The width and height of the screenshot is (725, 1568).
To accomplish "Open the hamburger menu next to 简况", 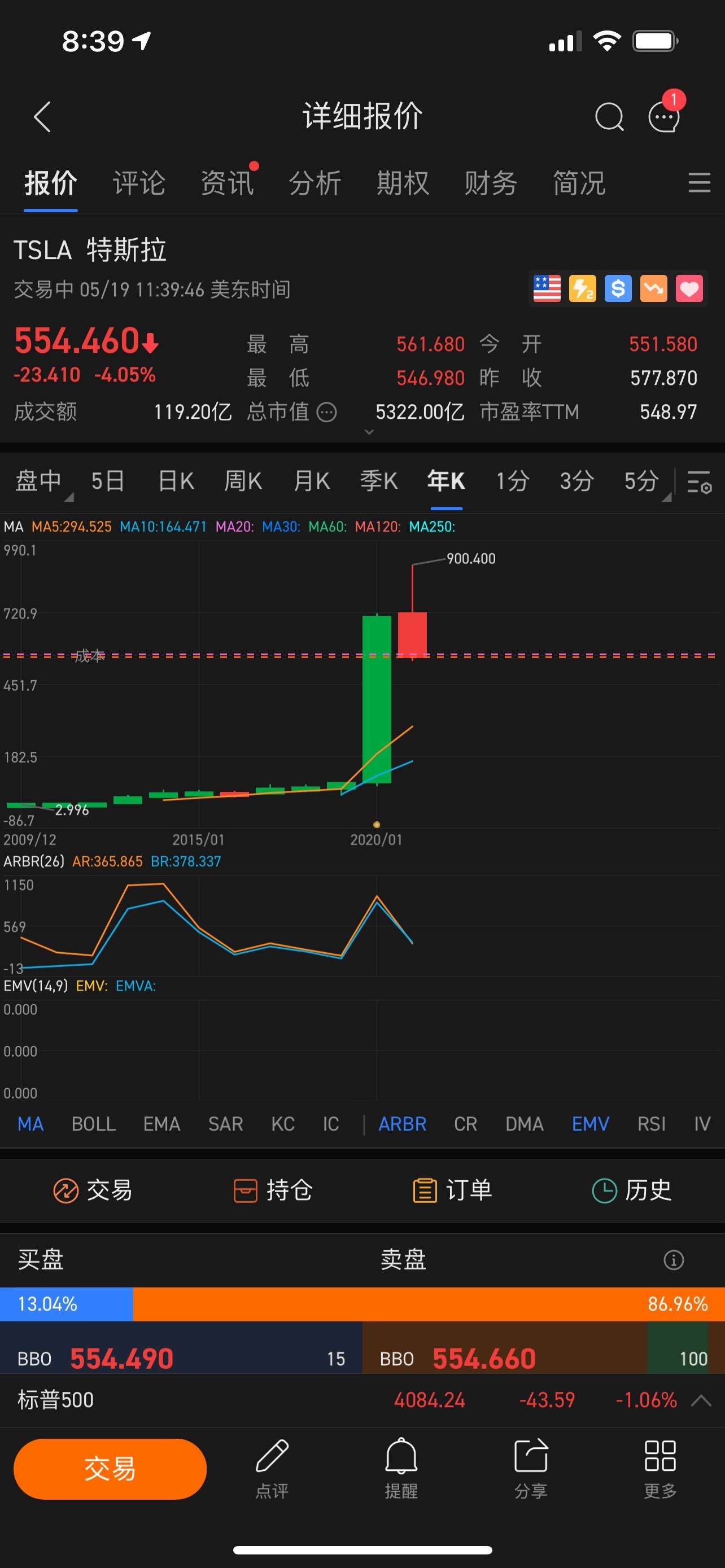I will [700, 183].
